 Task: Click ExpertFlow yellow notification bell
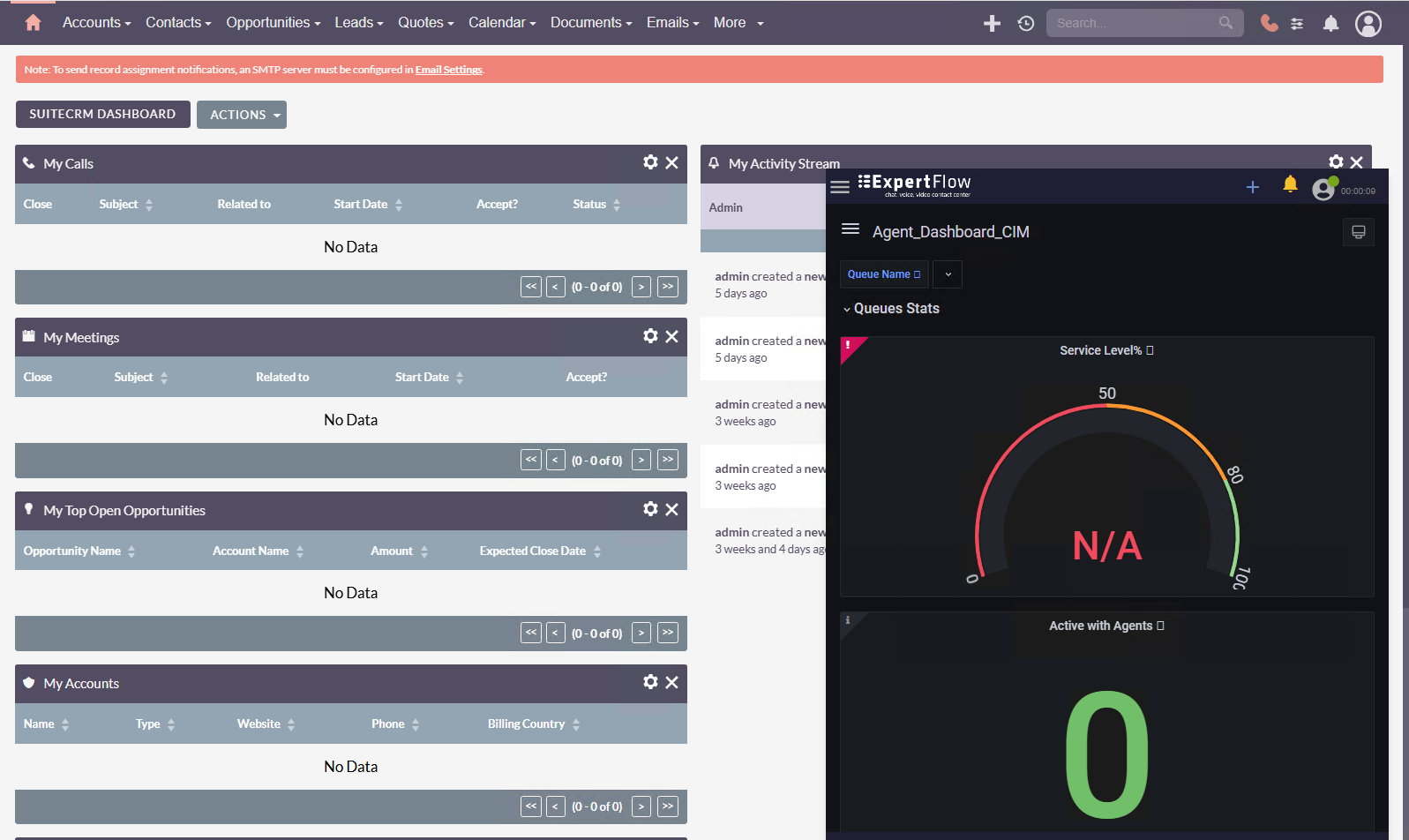coord(1290,184)
